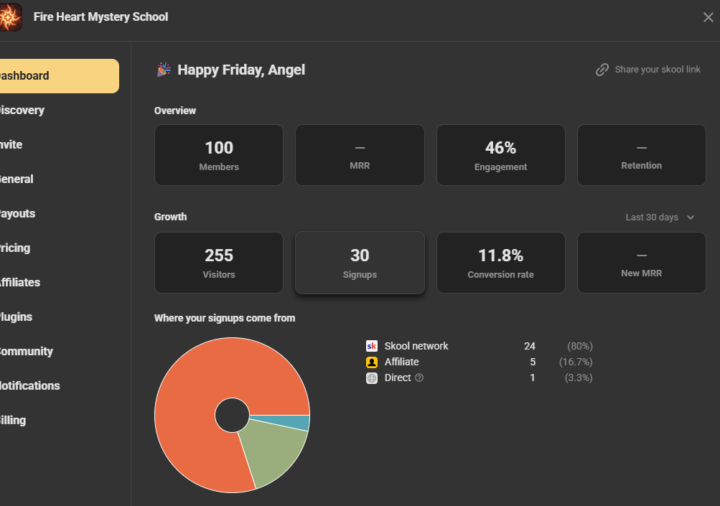
Task: Select the 255 Visitors card
Action: click(219, 263)
